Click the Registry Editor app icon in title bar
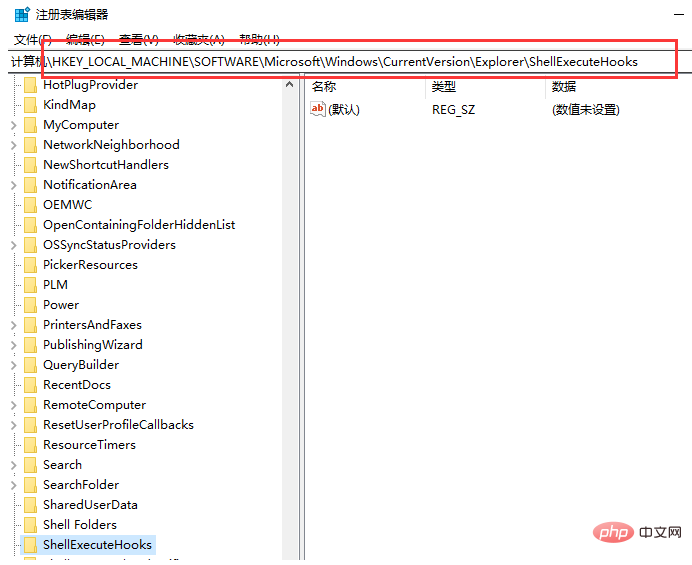This screenshot has height=565, width=692. [22, 14]
